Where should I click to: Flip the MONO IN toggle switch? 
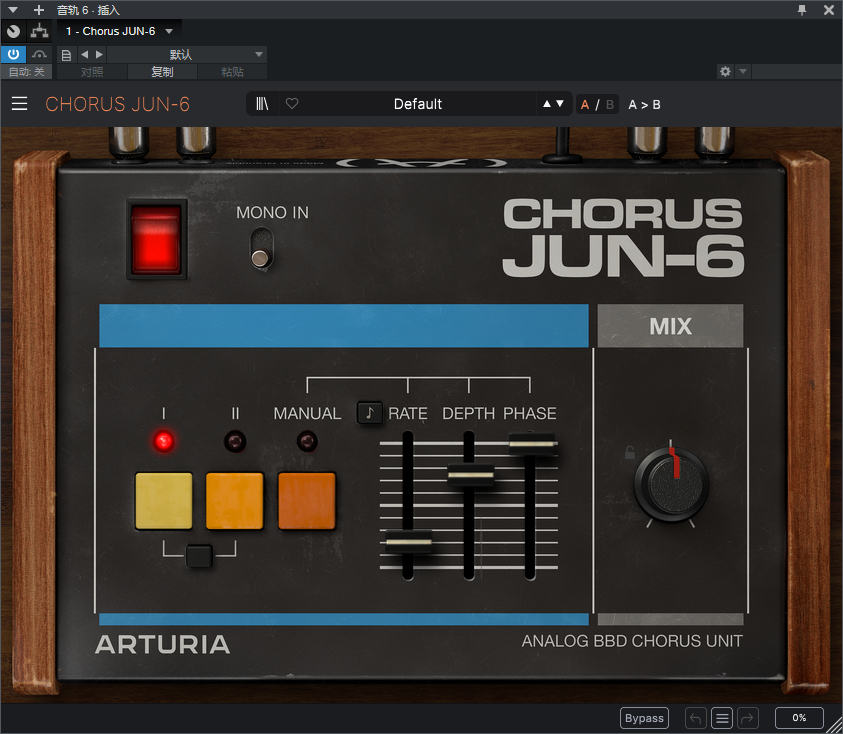tap(261, 248)
